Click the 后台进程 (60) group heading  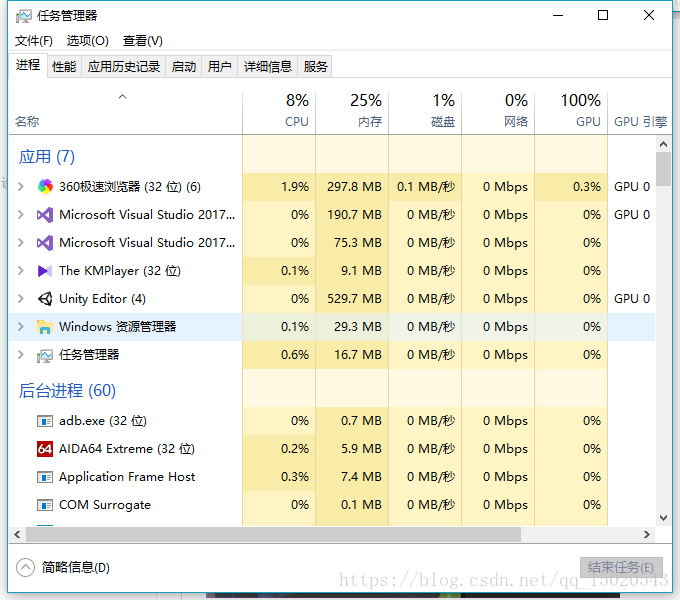click(67, 391)
